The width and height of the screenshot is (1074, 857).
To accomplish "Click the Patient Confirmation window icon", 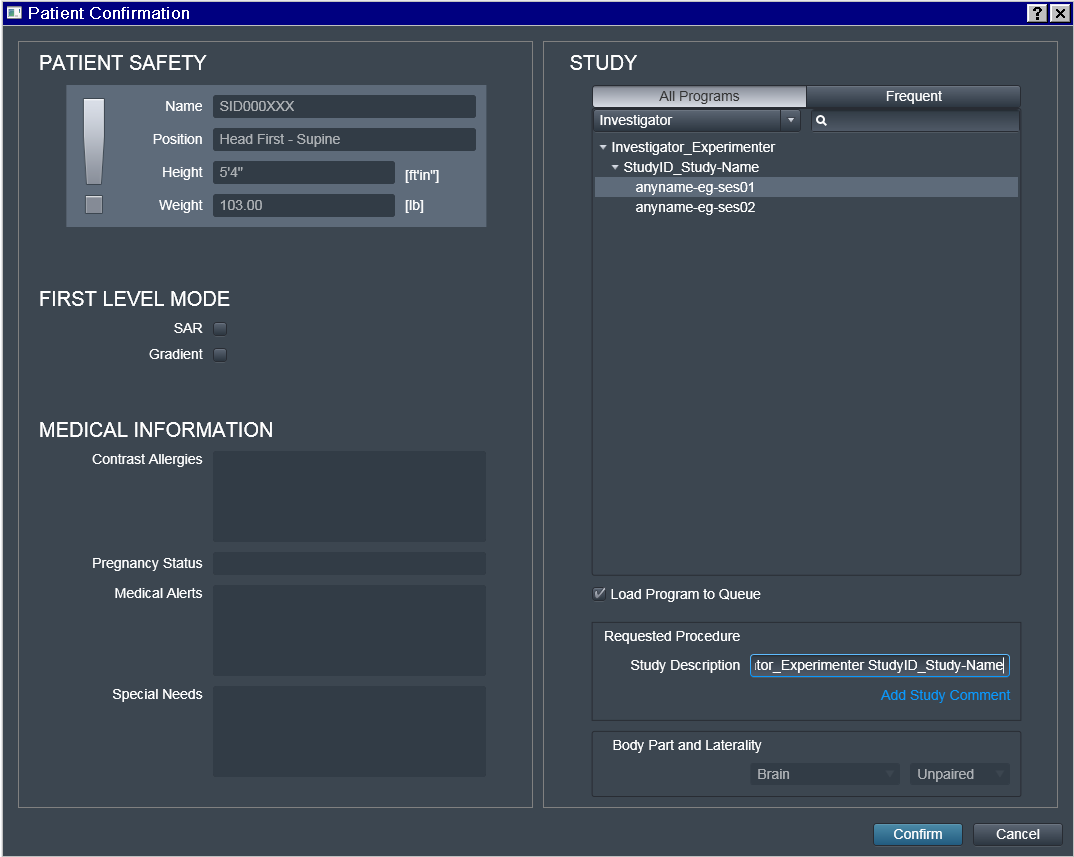I will point(14,13).
